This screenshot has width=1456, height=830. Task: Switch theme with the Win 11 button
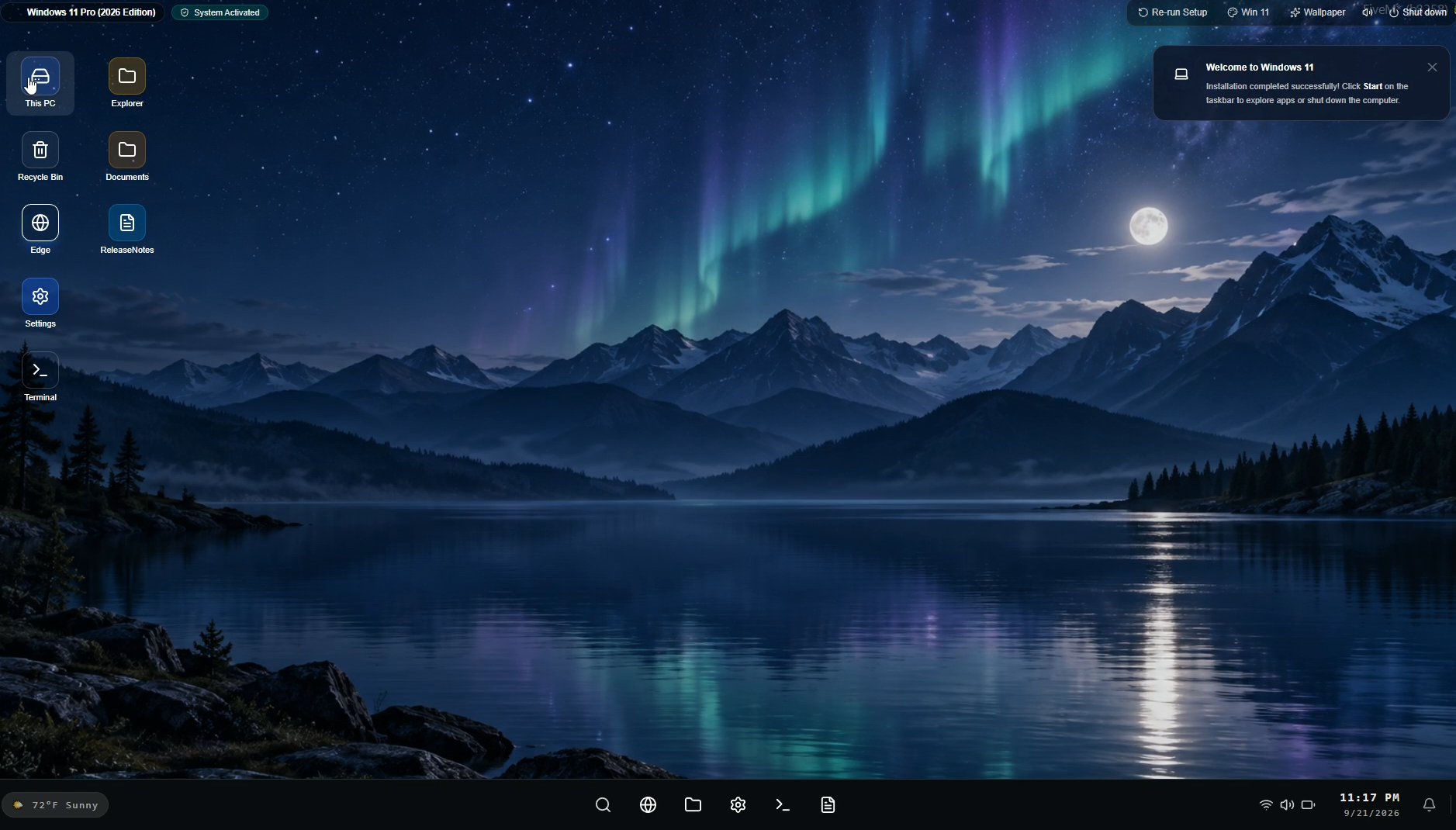coord(1249,12)
